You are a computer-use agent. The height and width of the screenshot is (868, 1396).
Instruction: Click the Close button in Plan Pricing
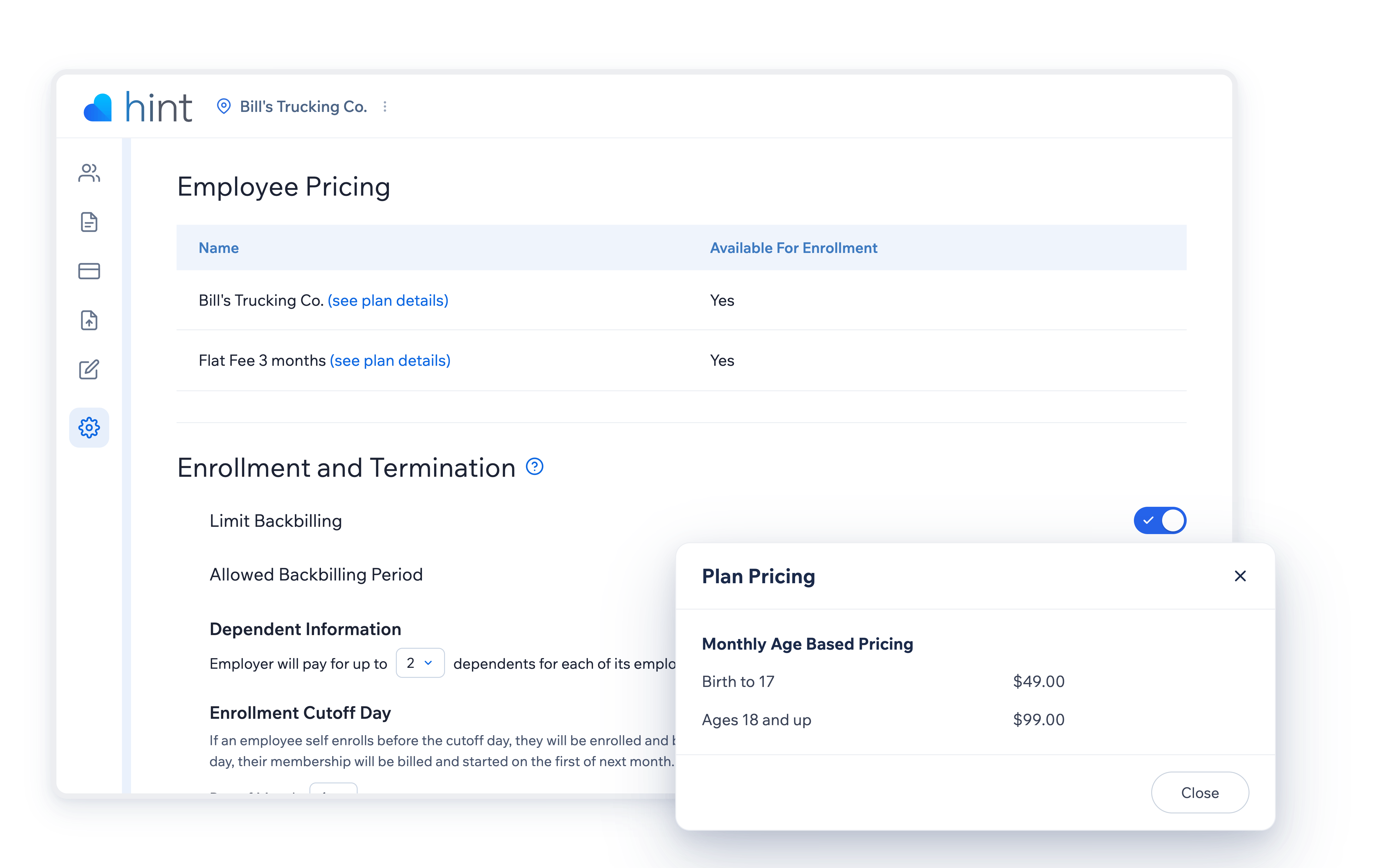click(1200, 793)
